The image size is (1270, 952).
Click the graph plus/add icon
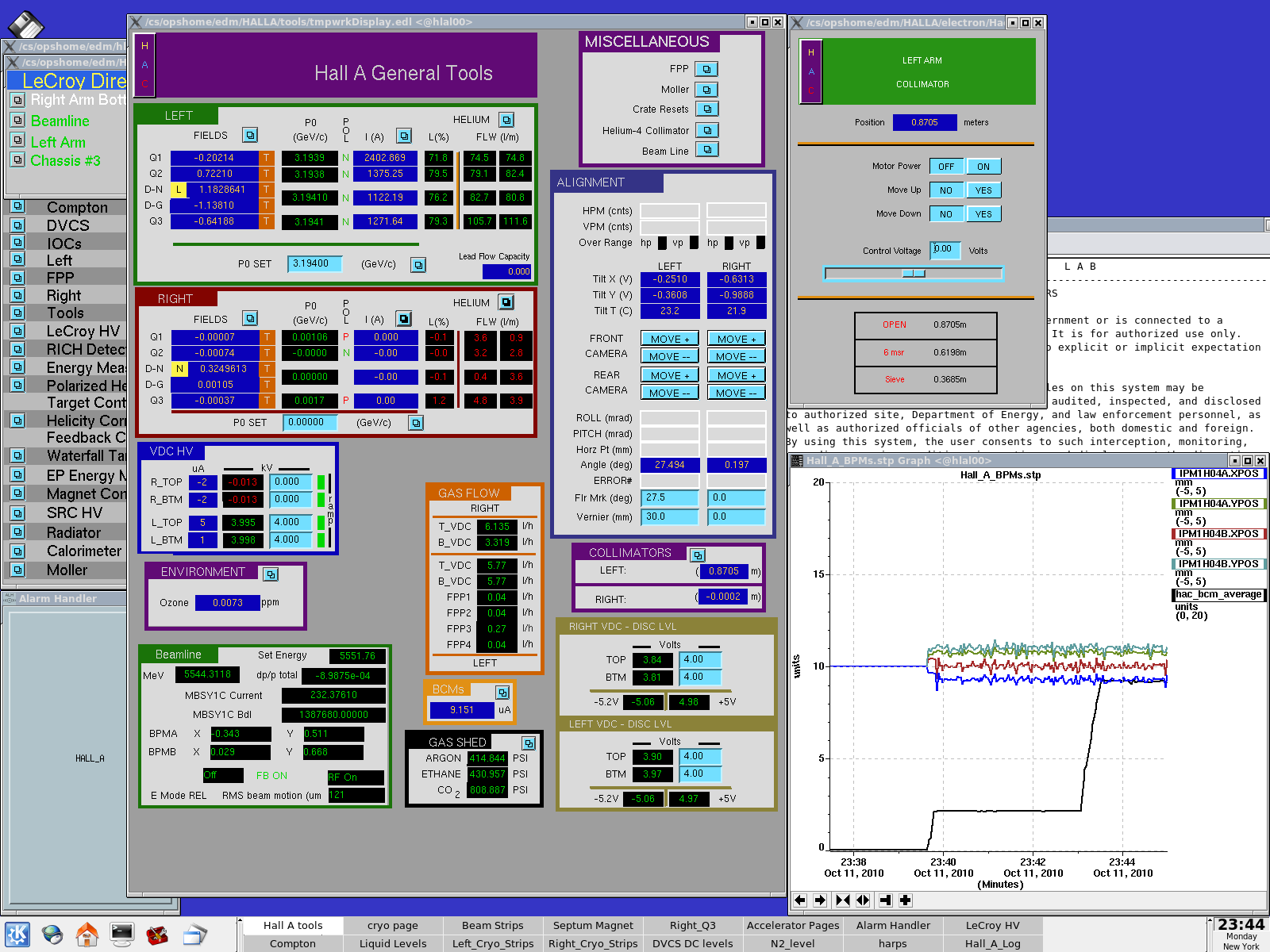coord(906,900)
